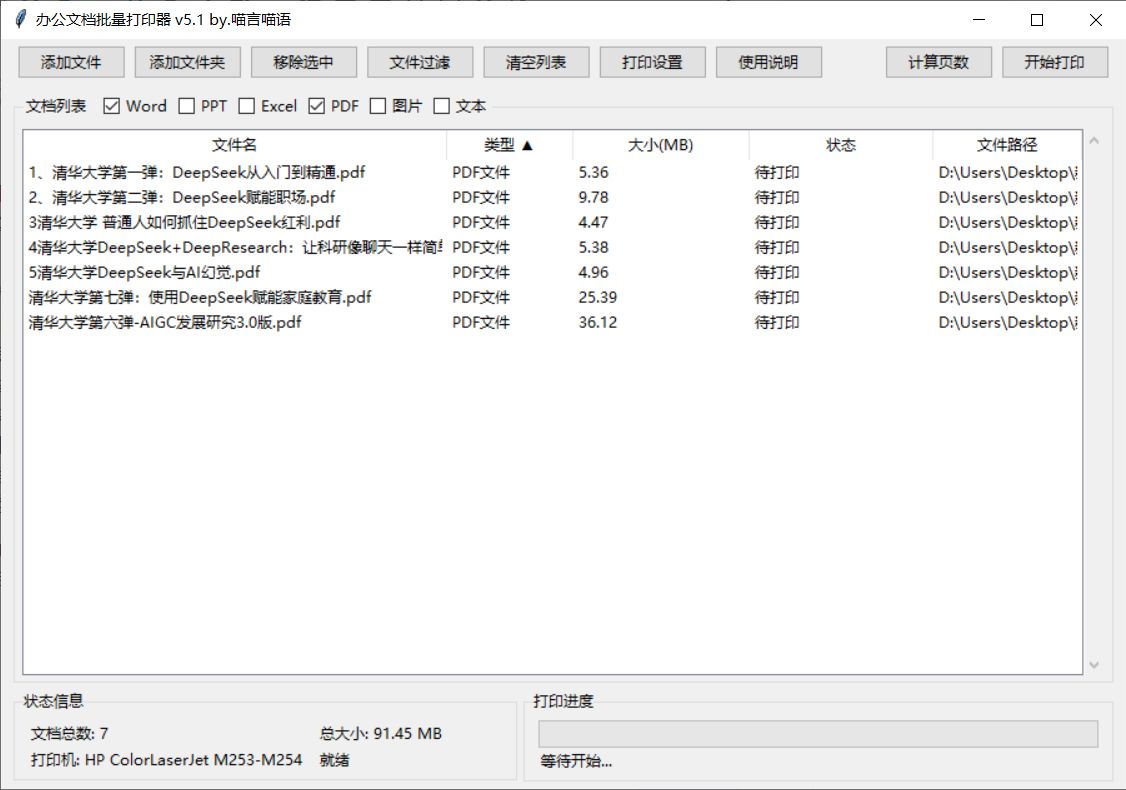
Task: Sort by the 文件名 column header
Action: tap(234, 145)
